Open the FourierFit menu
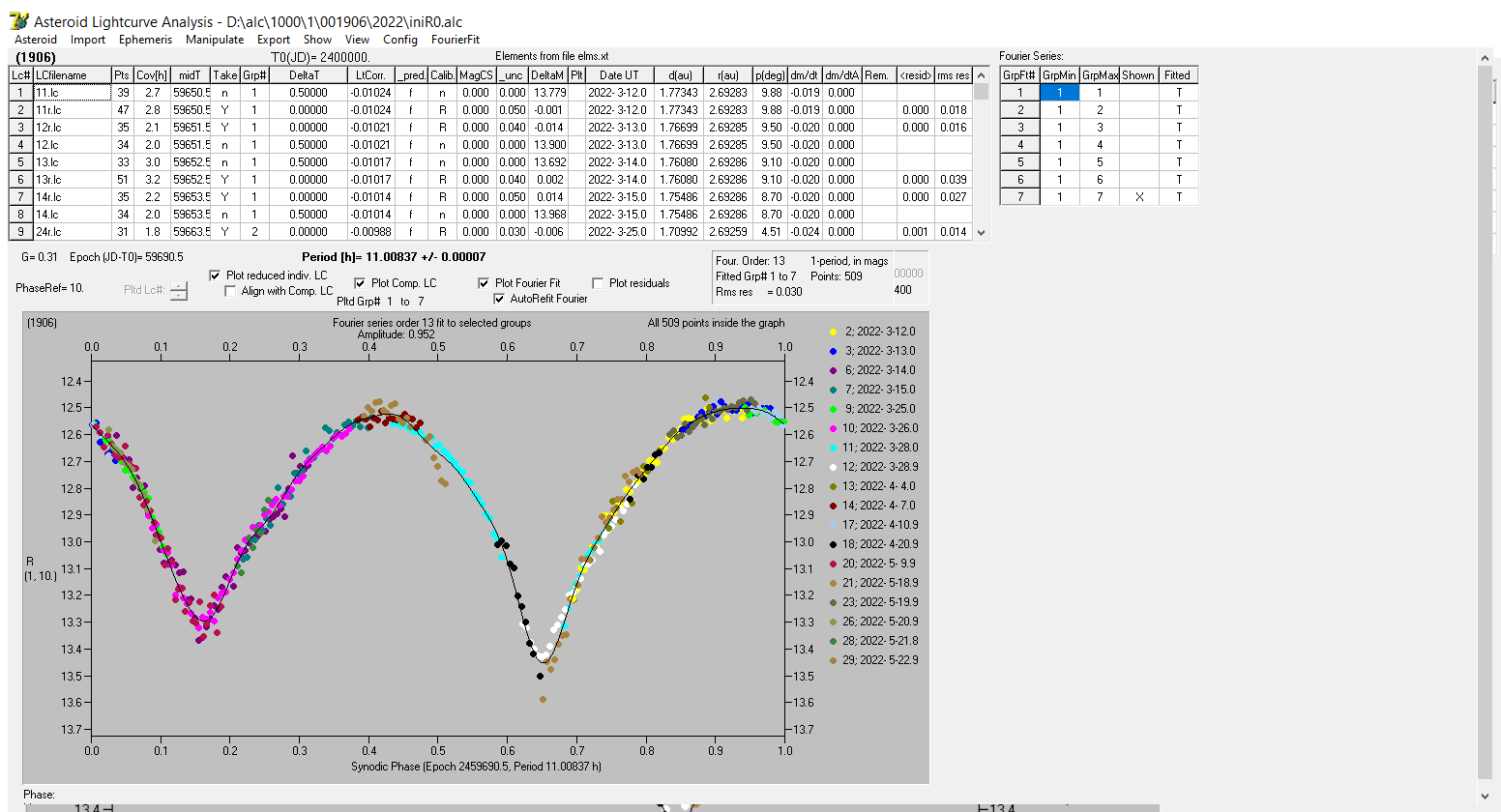 (456, 40)
